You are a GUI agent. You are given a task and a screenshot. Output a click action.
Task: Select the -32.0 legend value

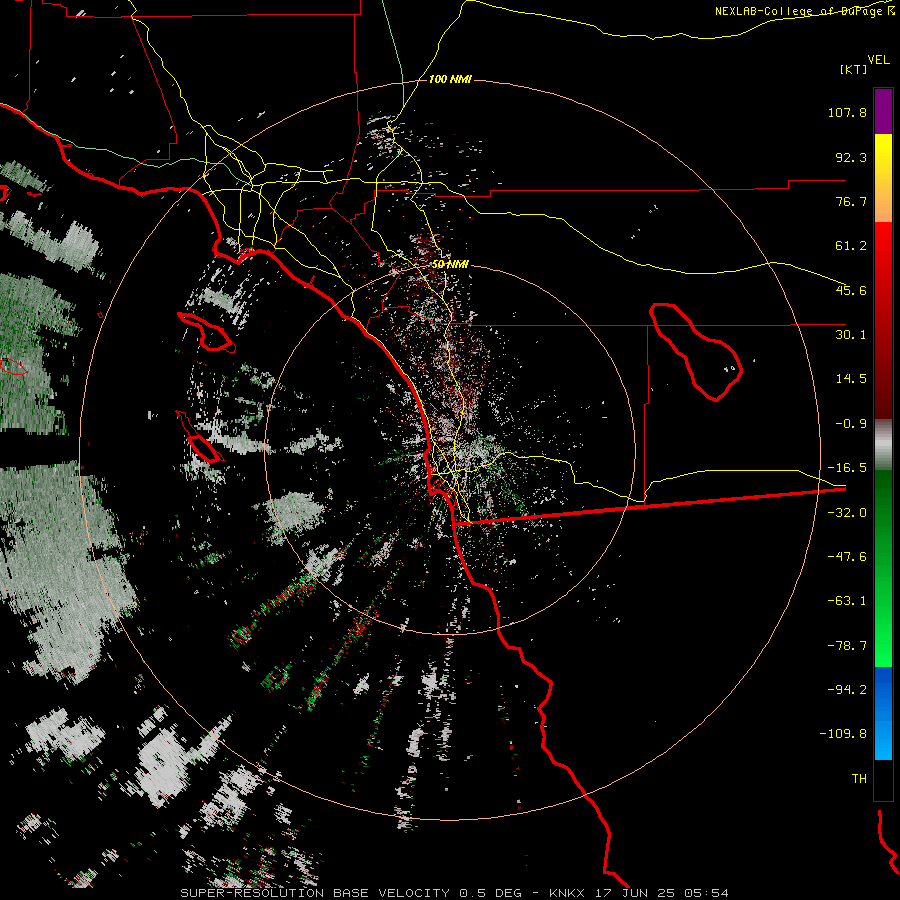click(847, 513)
